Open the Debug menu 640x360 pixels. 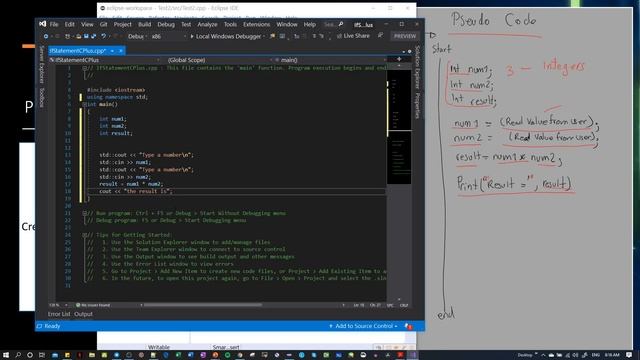click(x=166, y=24)
